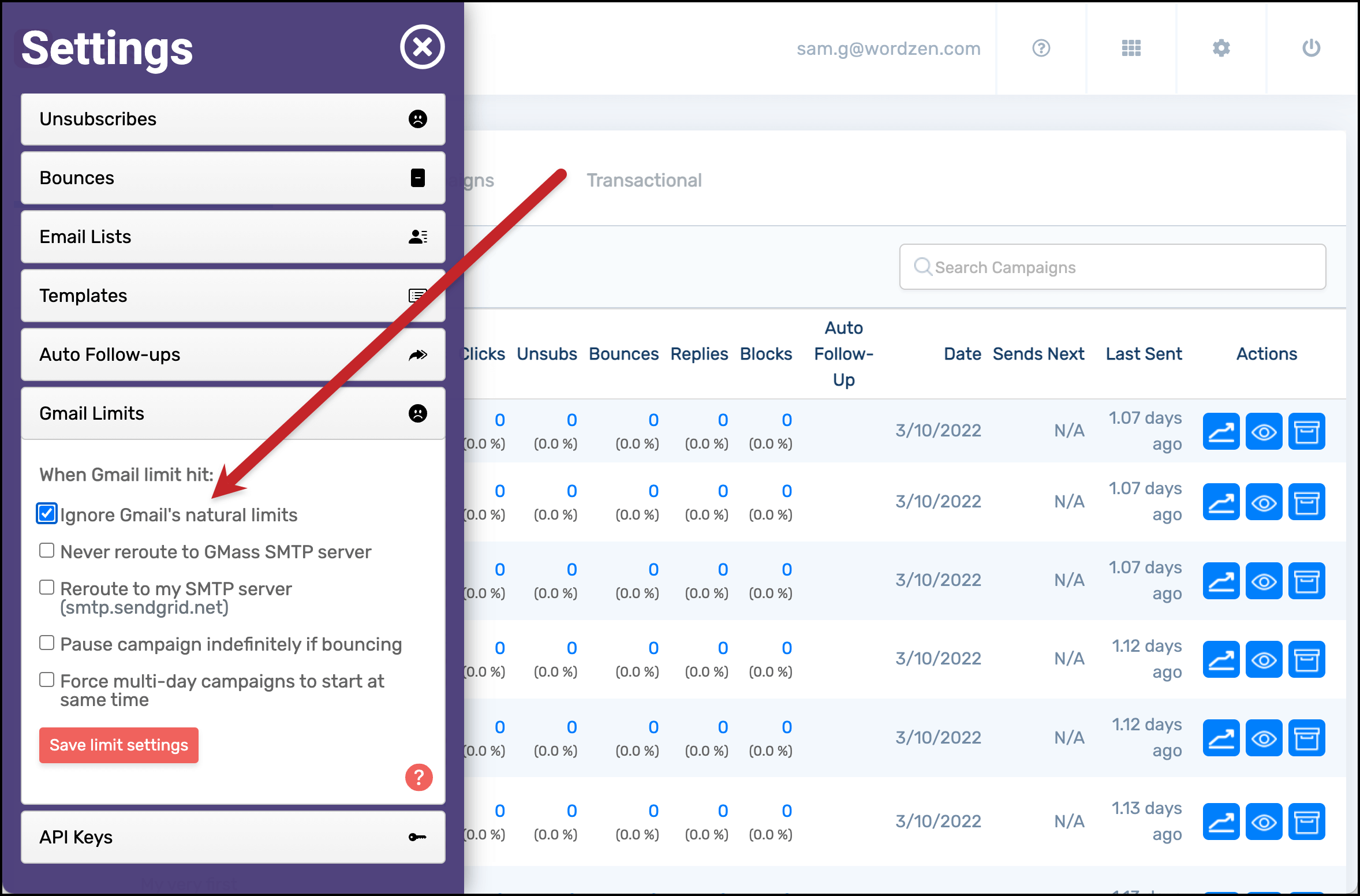This screenshot has height=896, width=1360.
Task: Expand the API Keys settings section
Action: tap(233, 837)
